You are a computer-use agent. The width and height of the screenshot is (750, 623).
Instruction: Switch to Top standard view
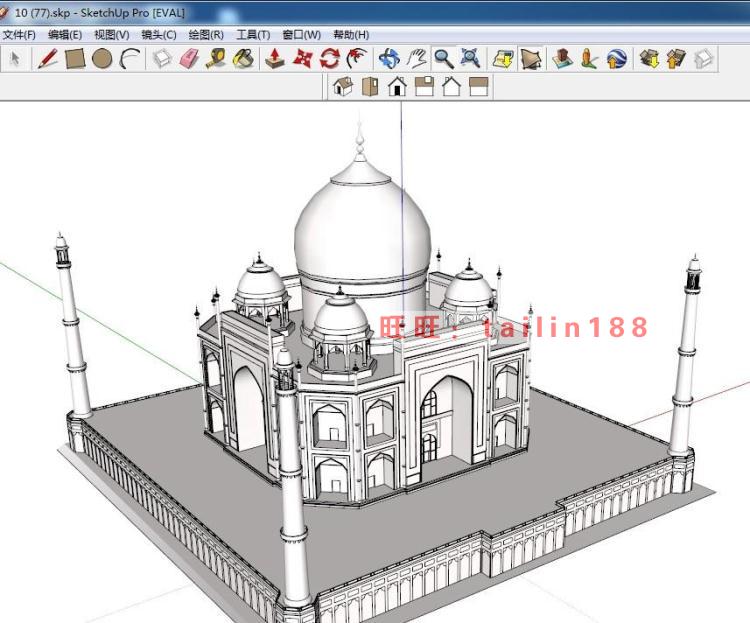(x=370, y=87)
